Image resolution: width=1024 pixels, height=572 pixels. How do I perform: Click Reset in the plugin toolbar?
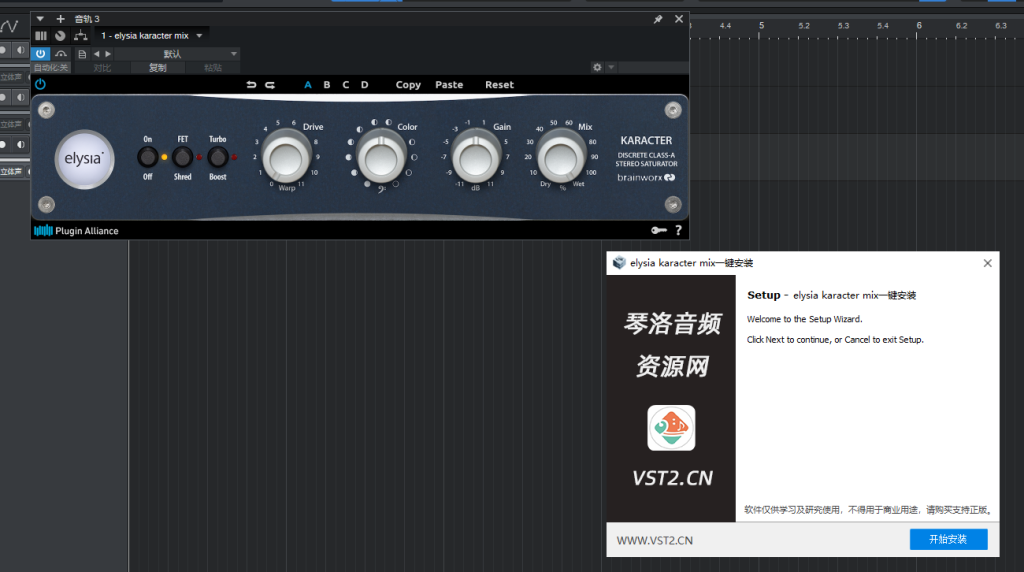pyautogui.click(x=499, y=85)
